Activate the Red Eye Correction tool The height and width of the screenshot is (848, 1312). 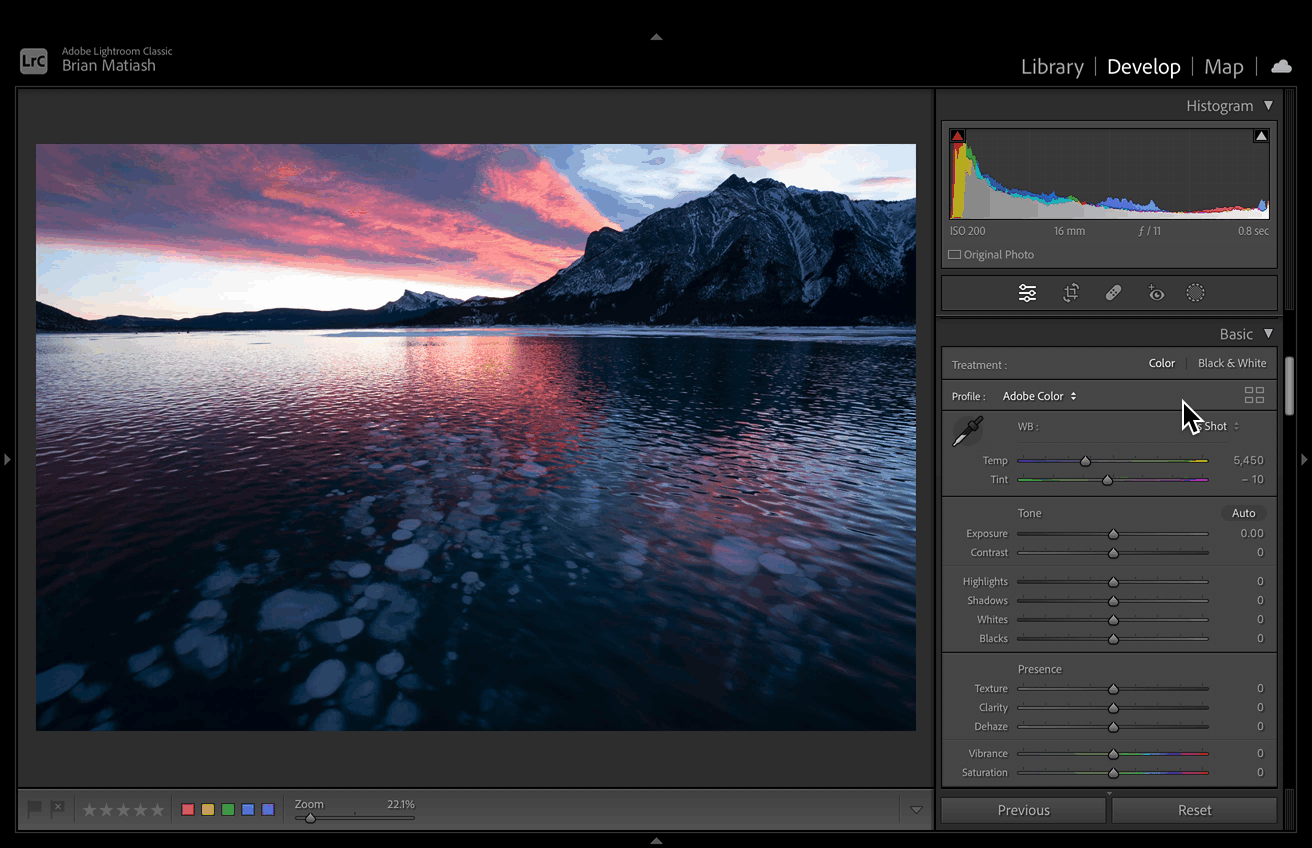click(1156, 293)
